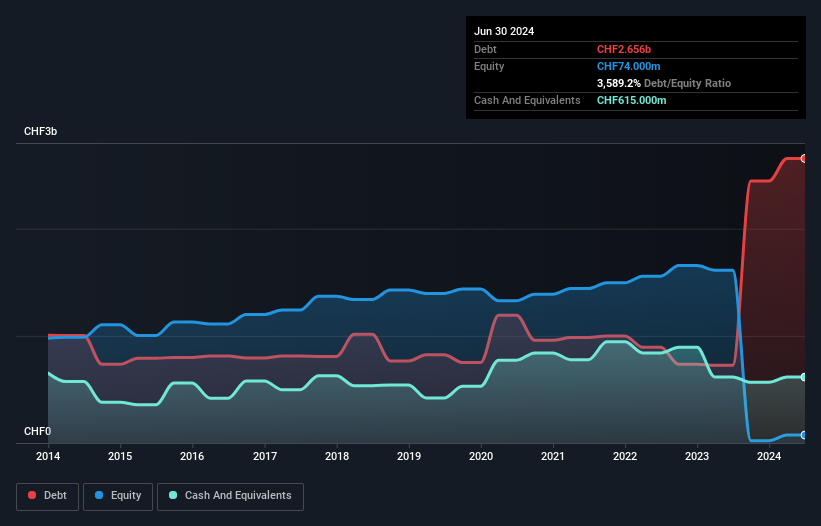Hide the Cash And Equivalents legend series

[230, 496]
